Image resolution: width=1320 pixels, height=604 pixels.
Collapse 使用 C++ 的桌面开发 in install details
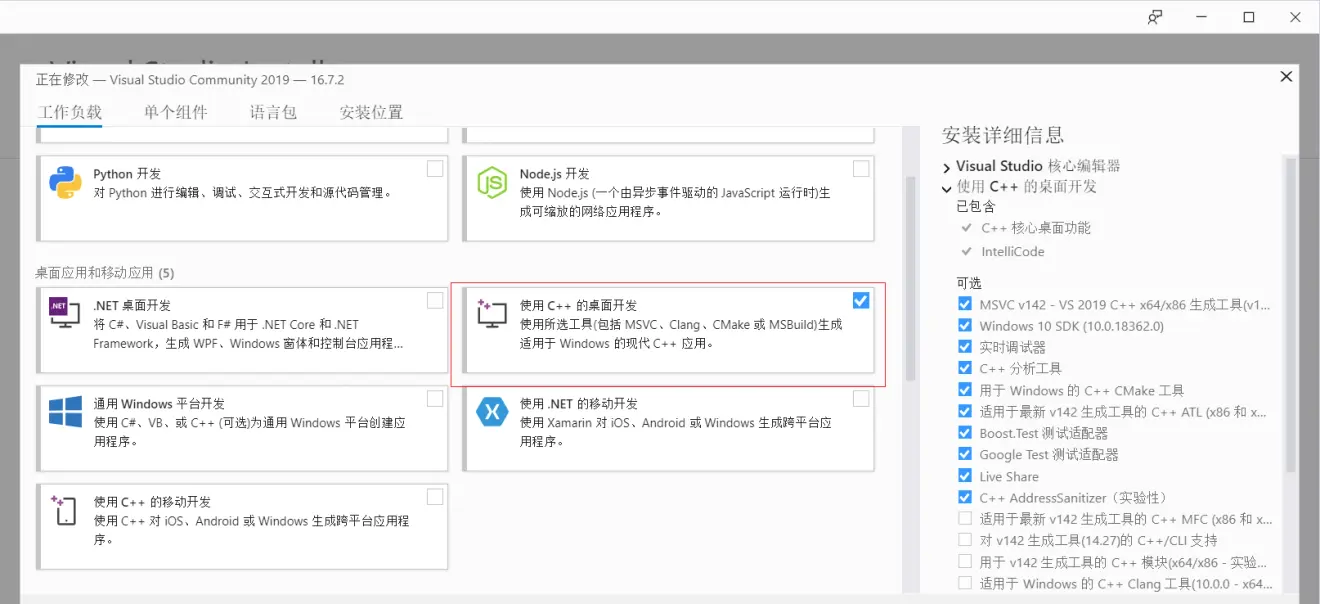[x=946, y=188]
